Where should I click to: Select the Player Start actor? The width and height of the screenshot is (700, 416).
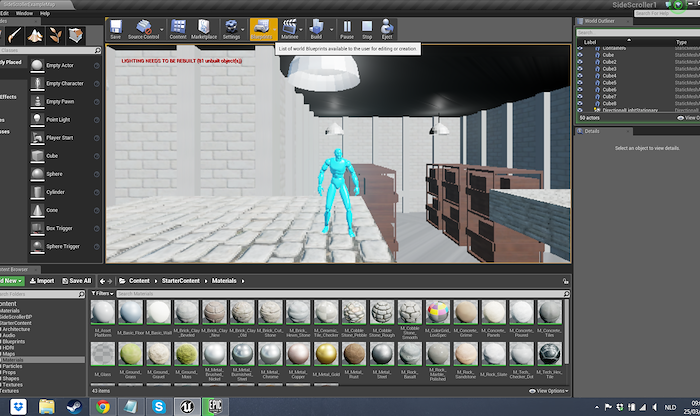click(65, 138)
